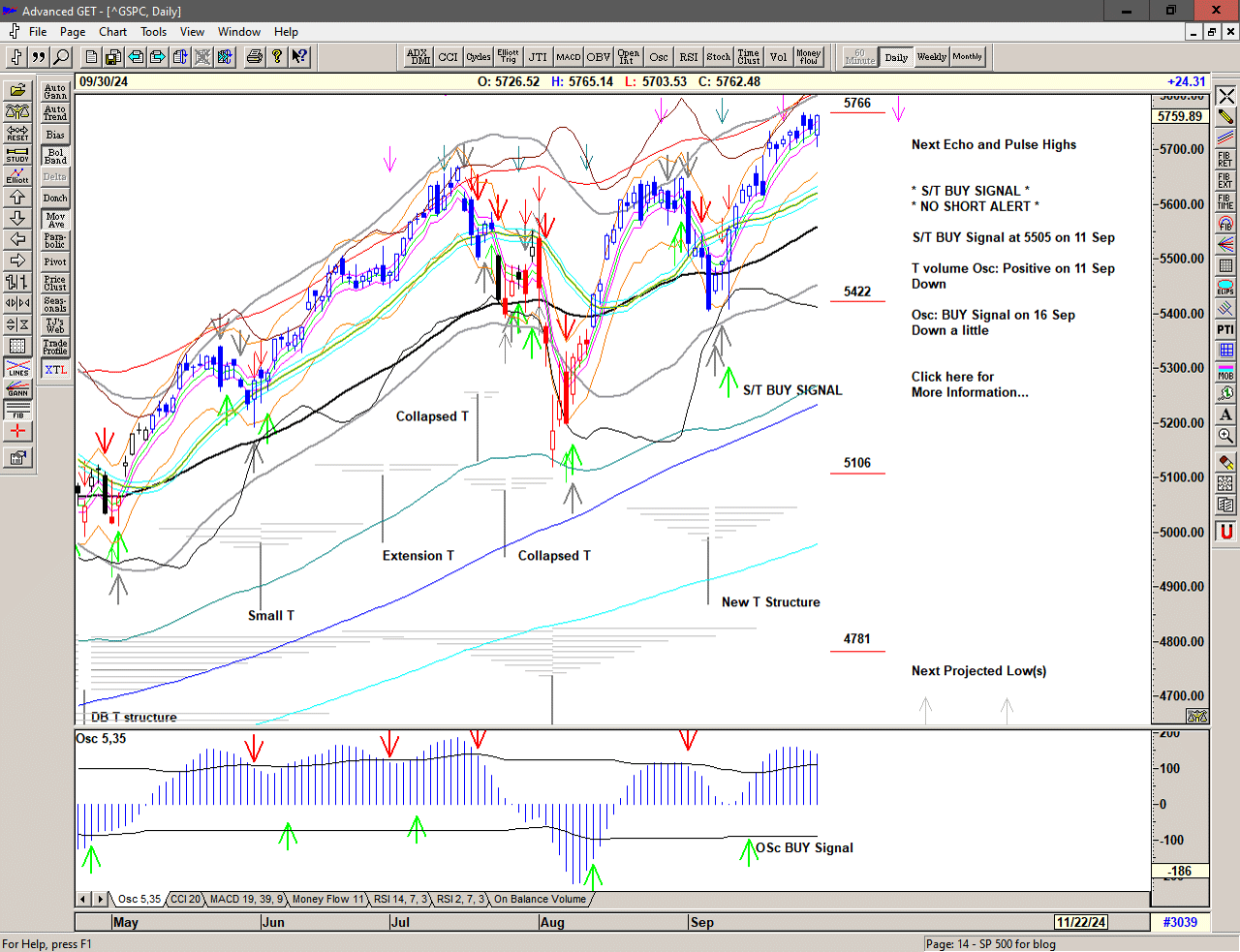This screenshot has width=1240, height=952.
Task: Toggle the Mov Ave overlay button
Action: (55, 220)
